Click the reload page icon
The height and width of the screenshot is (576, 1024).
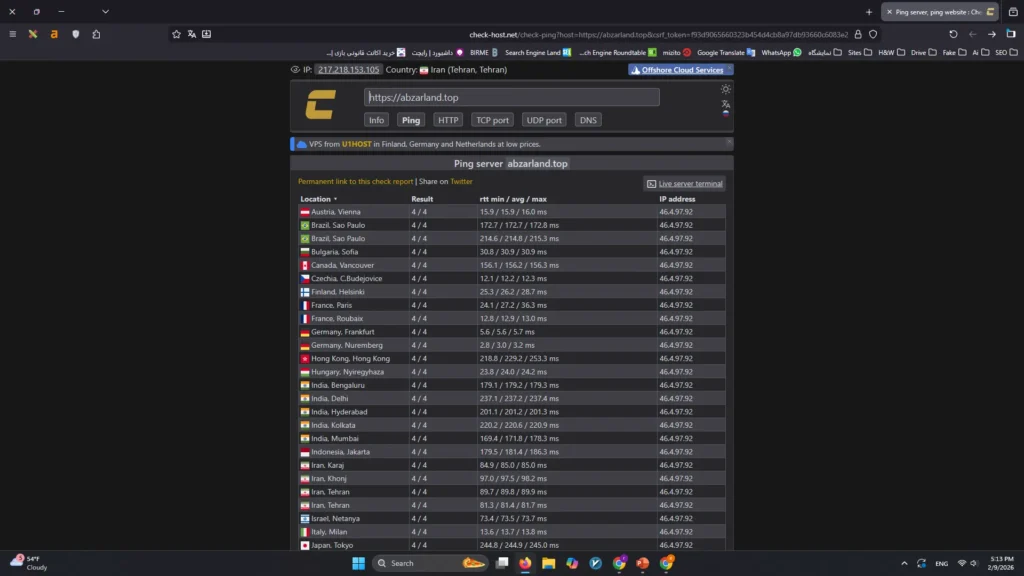click(x=953, y=34)
